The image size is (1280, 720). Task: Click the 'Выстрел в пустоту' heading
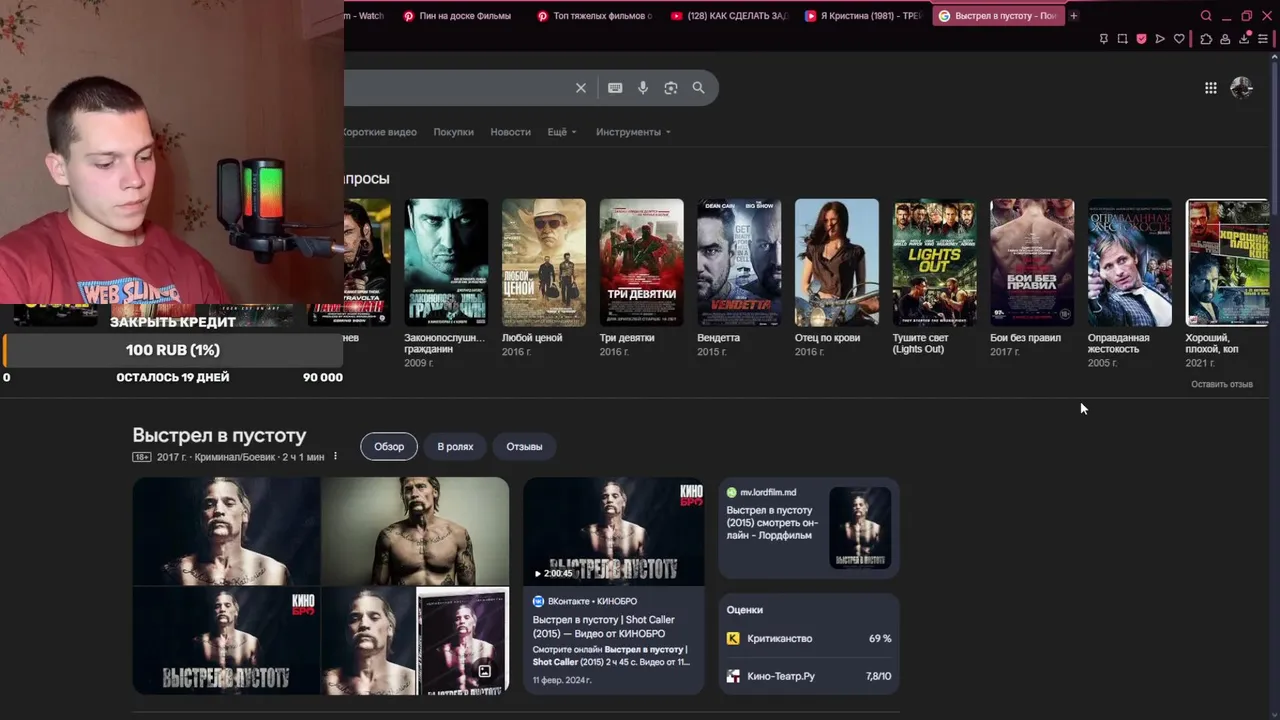pos(219,436)
